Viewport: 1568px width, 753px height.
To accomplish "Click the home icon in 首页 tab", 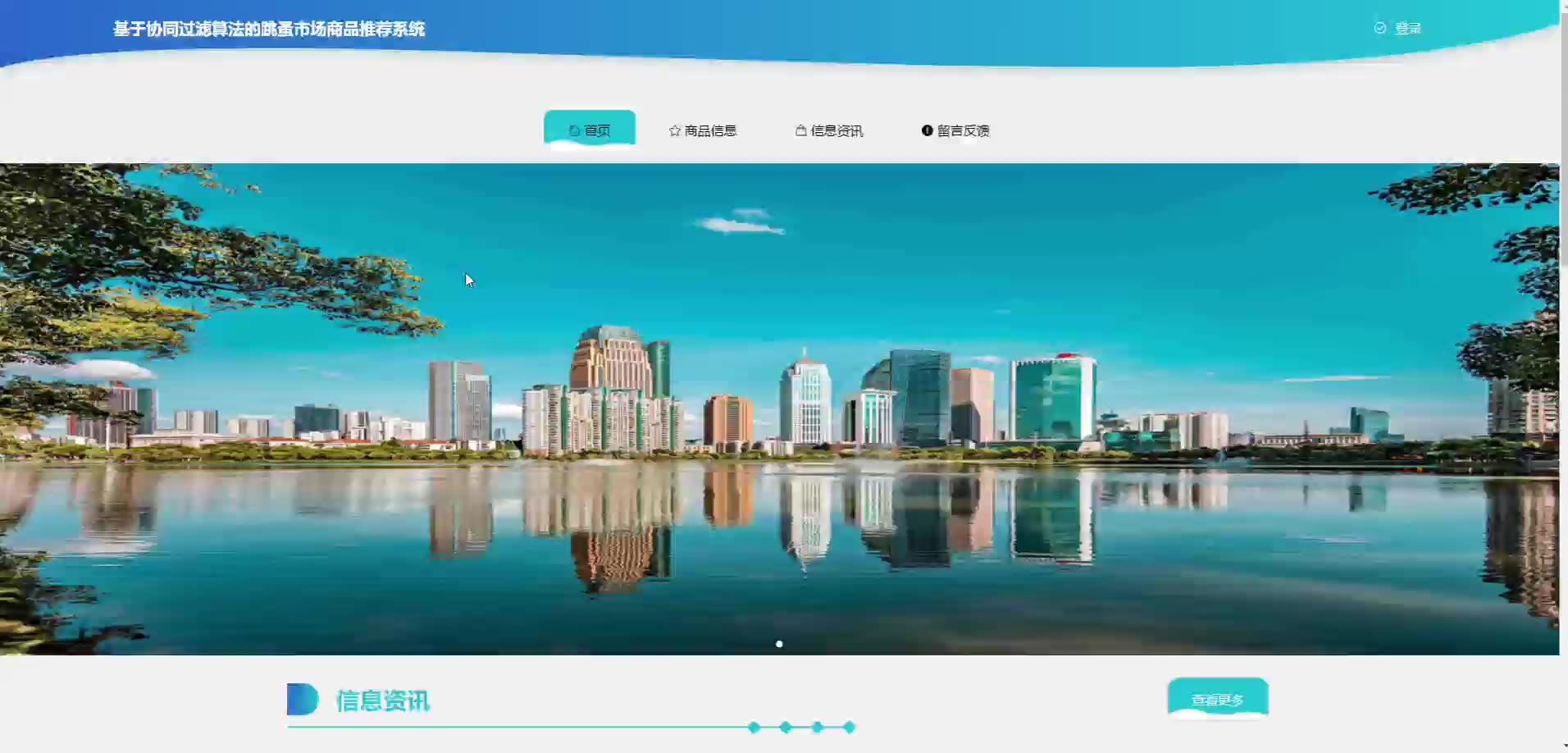I will (x=574, y=130).
